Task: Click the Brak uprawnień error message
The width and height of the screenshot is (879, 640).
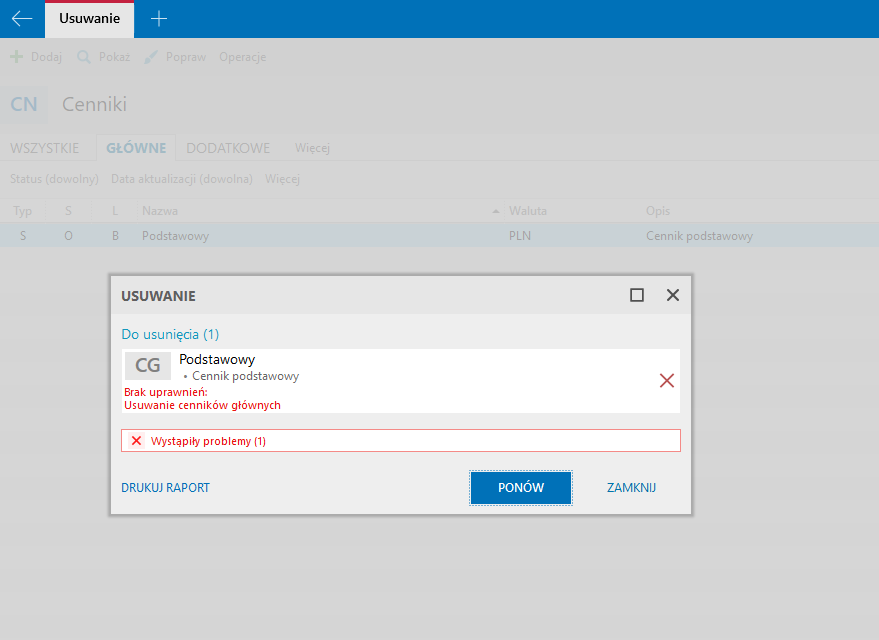Action: pos(202,398)
